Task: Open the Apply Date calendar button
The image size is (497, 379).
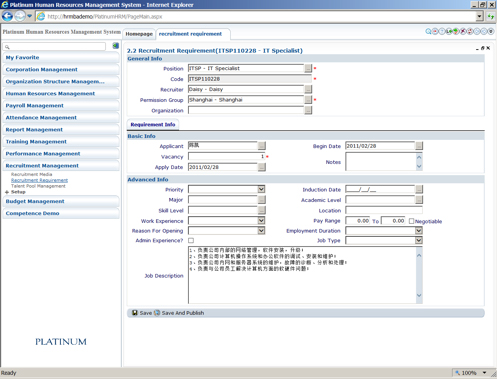Action: [x=262, y=167]
